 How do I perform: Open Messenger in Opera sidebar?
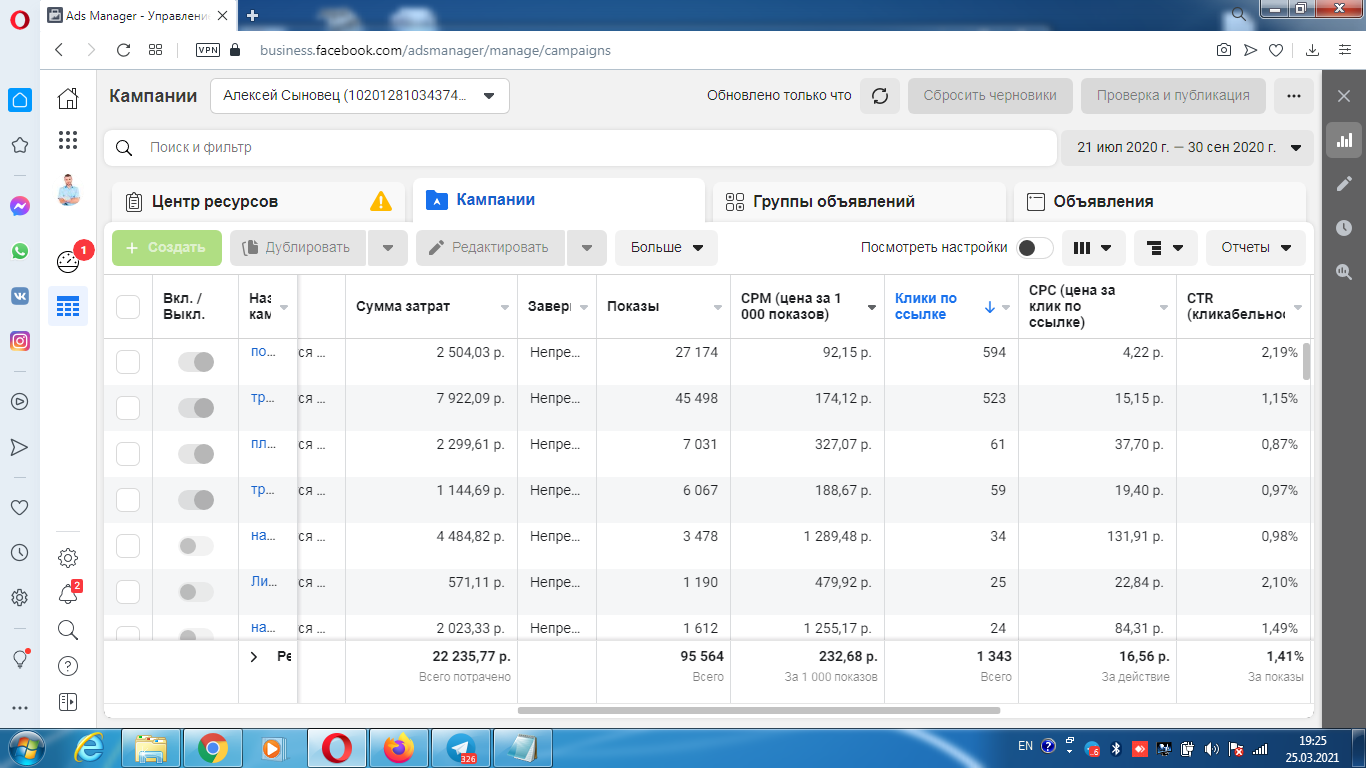pyautogui.click(x=19, y=206)
